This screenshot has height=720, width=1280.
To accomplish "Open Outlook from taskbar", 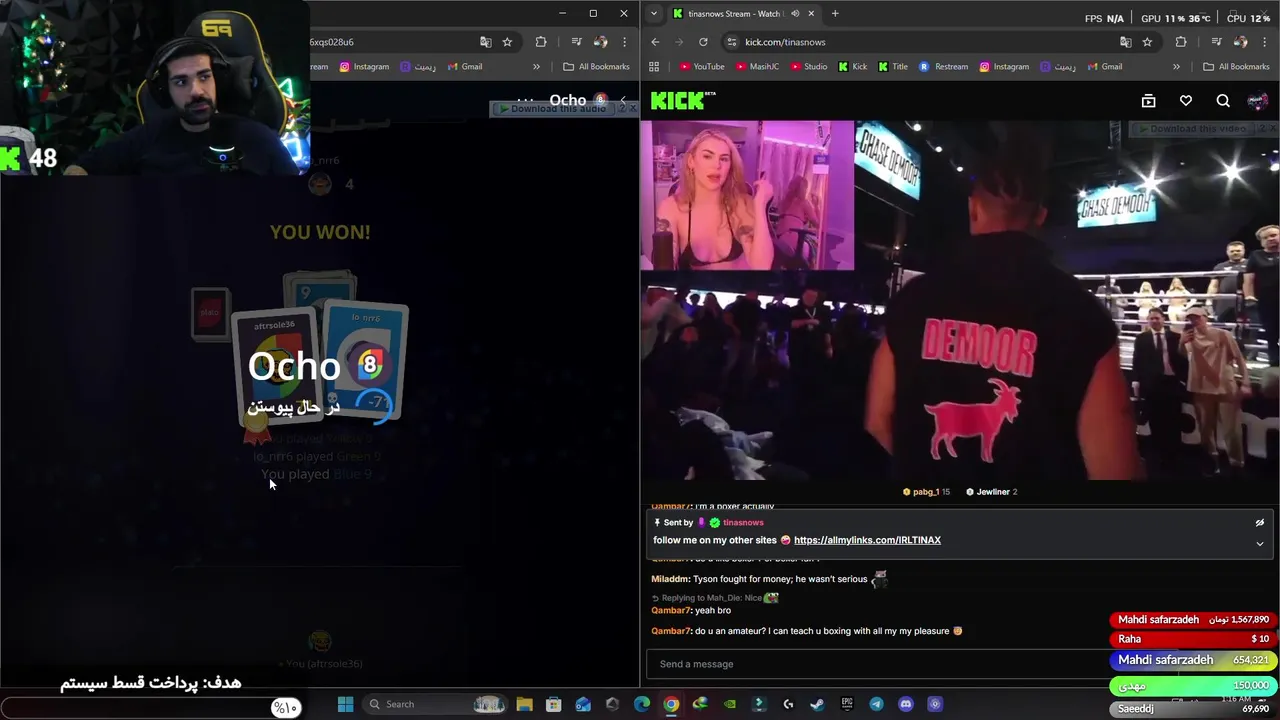I will (x=583, y=704).
